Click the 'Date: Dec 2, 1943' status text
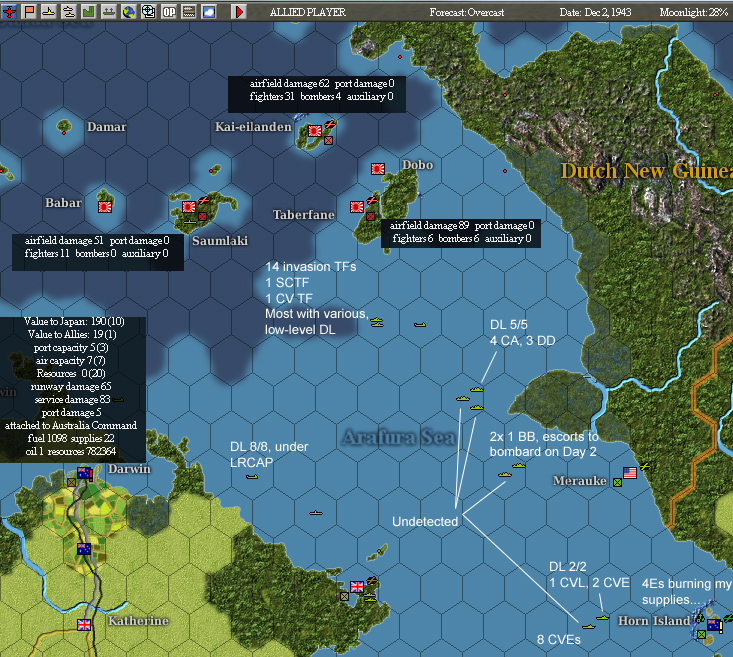The height and width of the screenshot is (657, 733). 595,12
